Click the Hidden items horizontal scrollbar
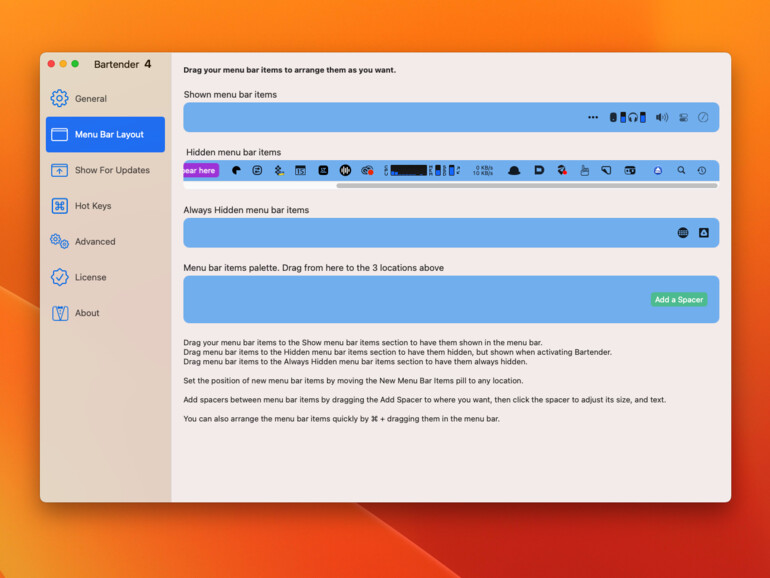This screenshot has width=770, height=578. (526, 185)
